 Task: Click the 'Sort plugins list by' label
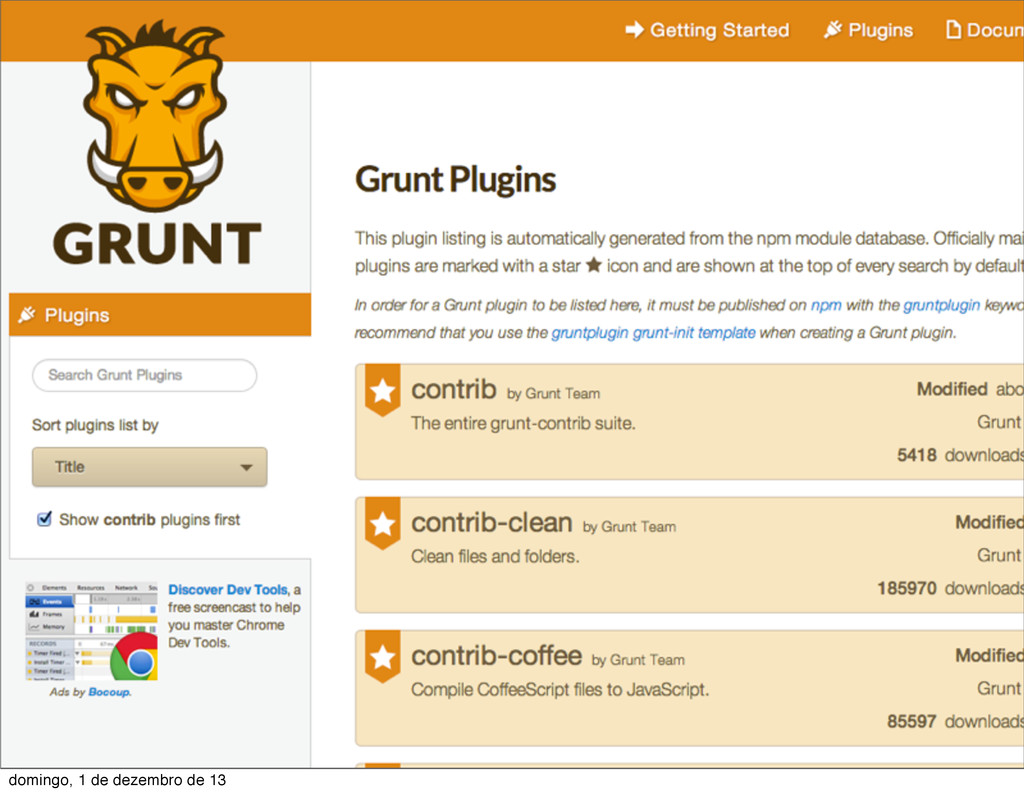coord(95,425)
